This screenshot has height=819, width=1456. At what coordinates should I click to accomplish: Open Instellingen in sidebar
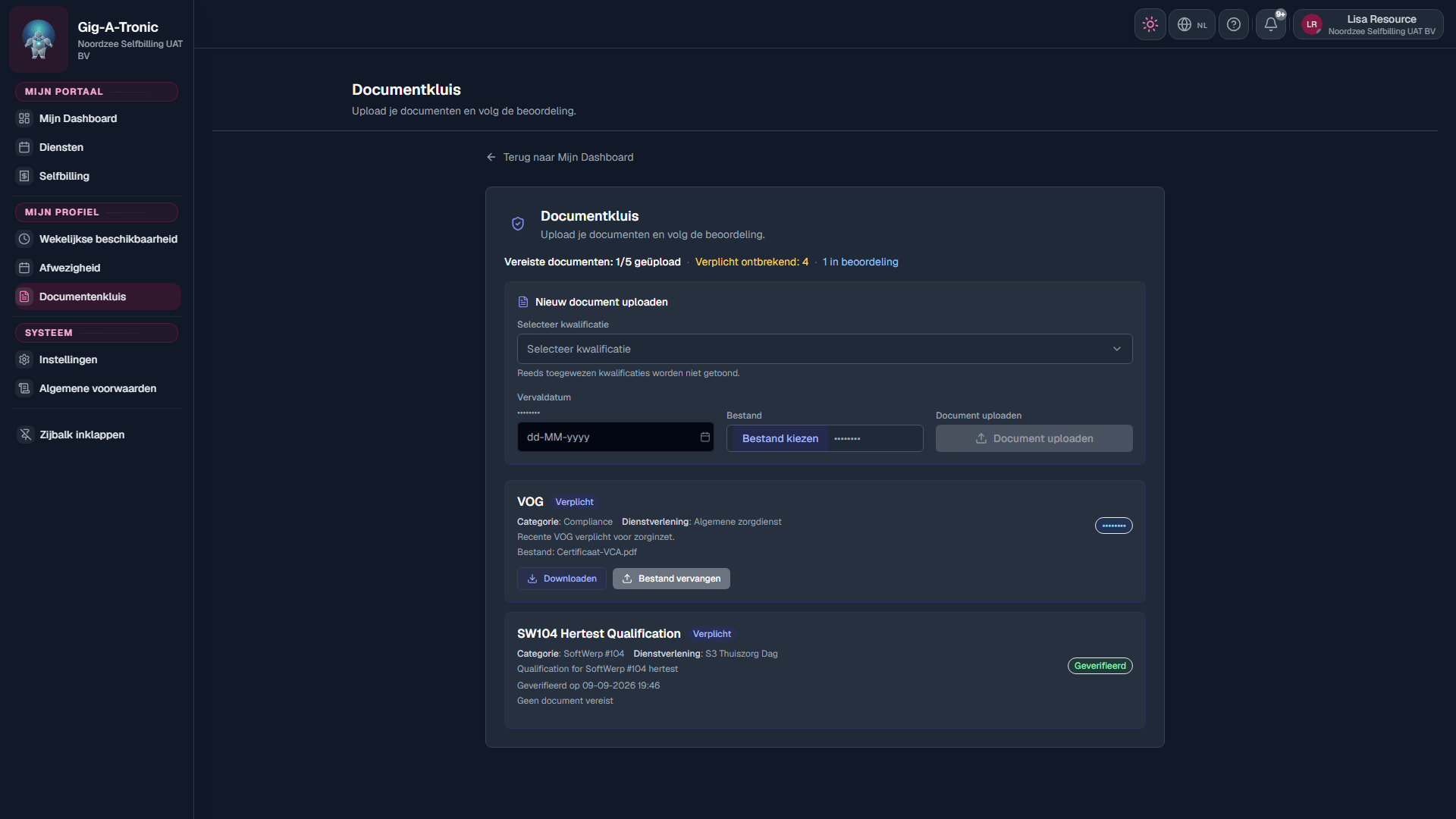point(98,359)
